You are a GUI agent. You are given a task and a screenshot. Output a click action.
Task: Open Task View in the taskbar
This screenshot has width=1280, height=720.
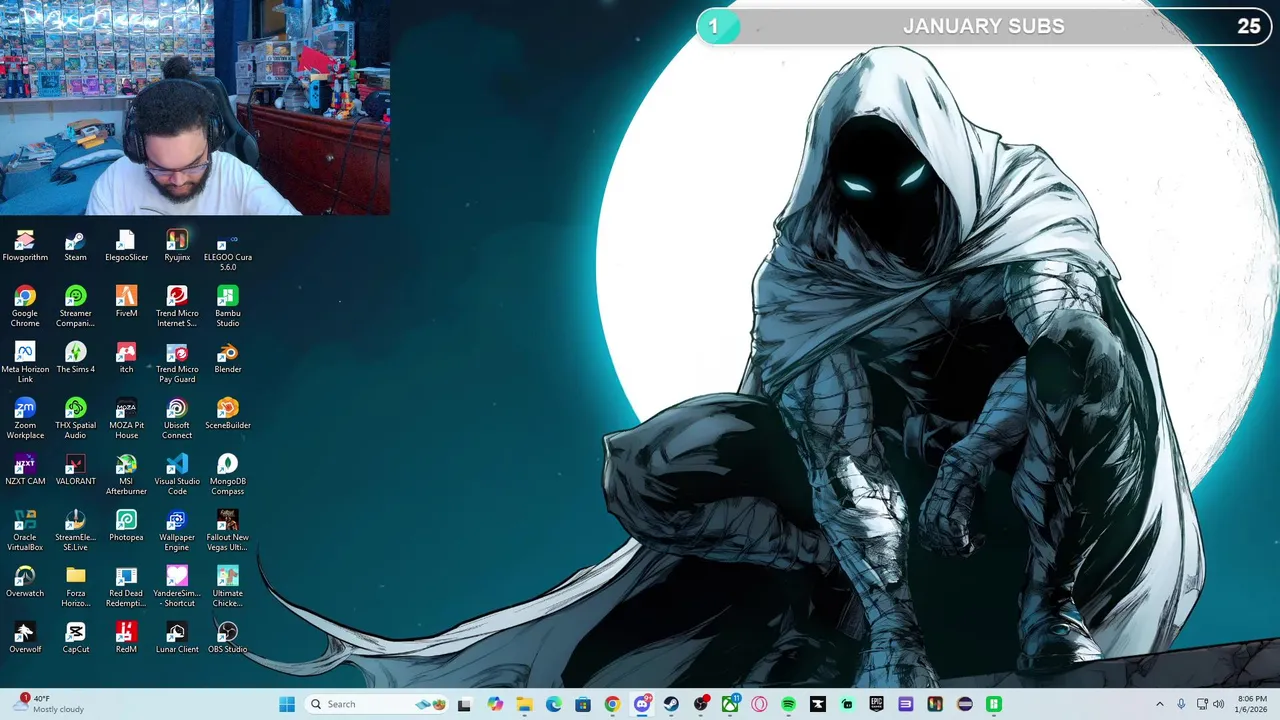click(x=464, y=704)
